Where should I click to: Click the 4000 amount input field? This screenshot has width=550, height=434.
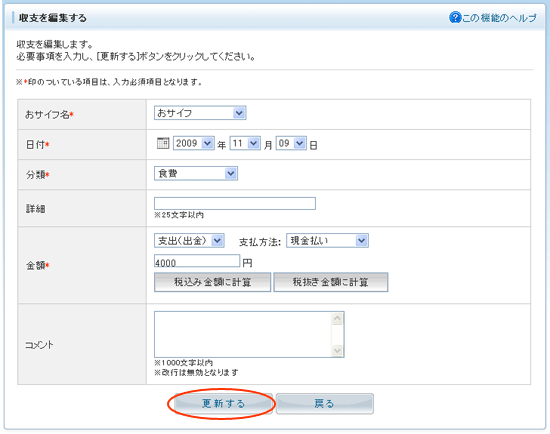197,261
